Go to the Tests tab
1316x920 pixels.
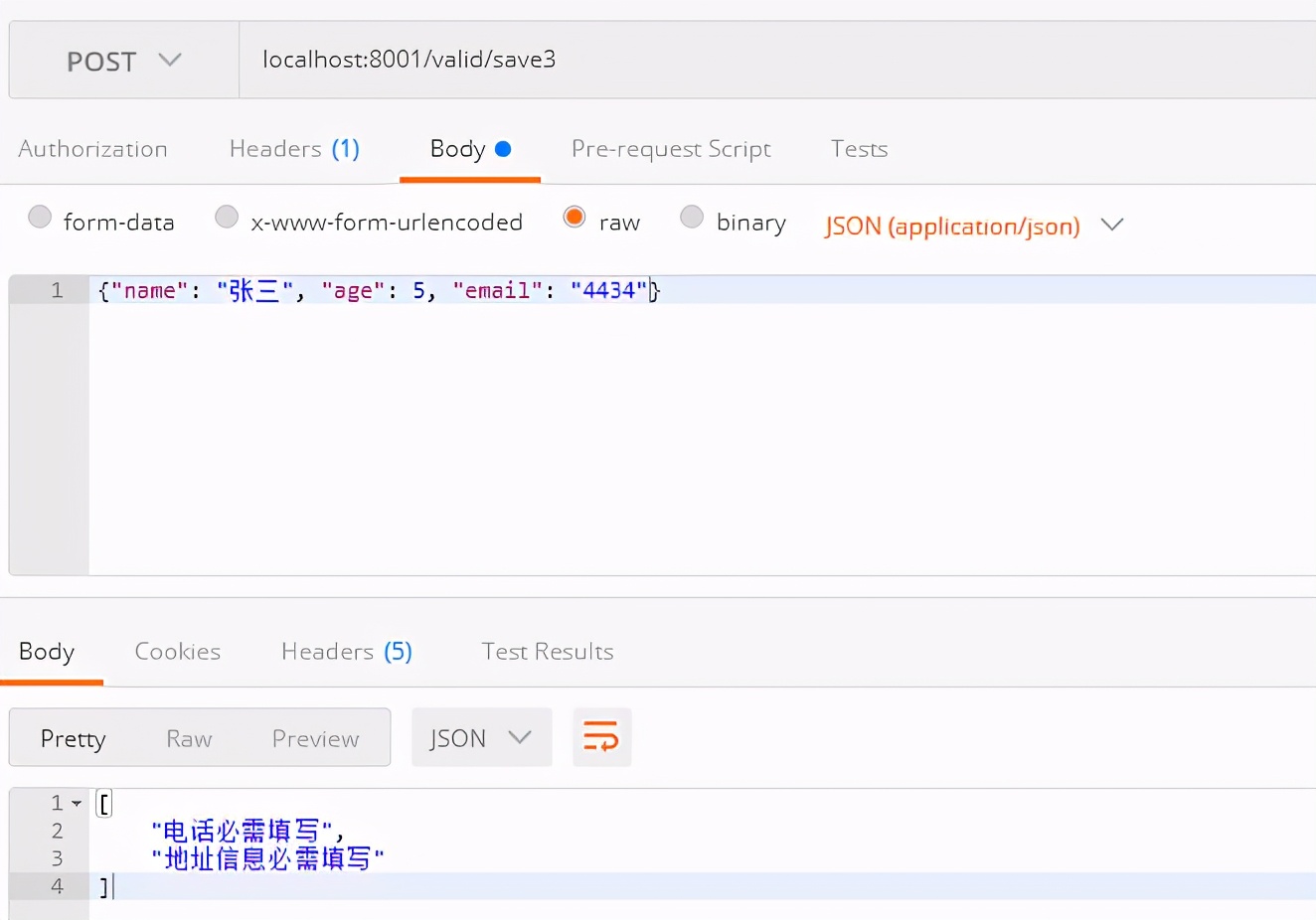click(x=859, y=149)
